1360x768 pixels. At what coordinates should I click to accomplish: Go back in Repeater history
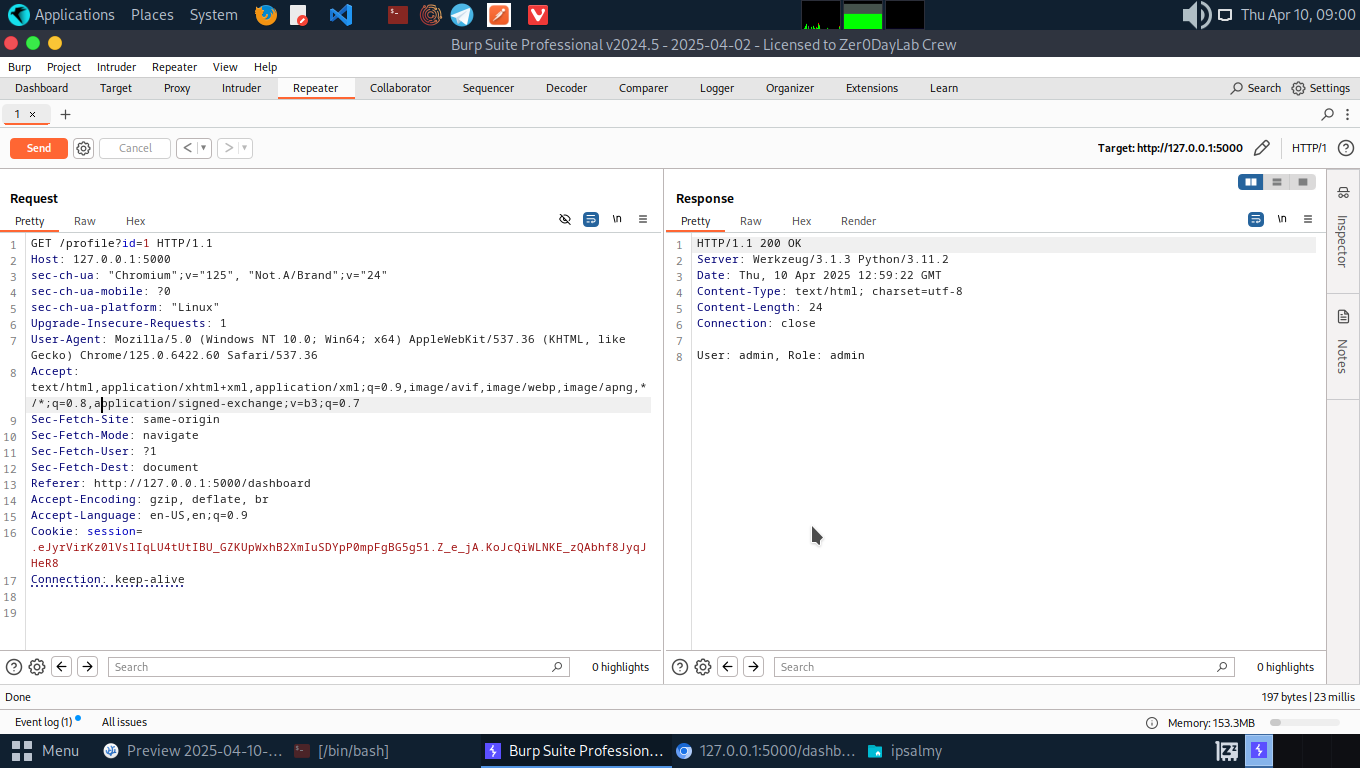pyautogui.click(x=187, y=148)
